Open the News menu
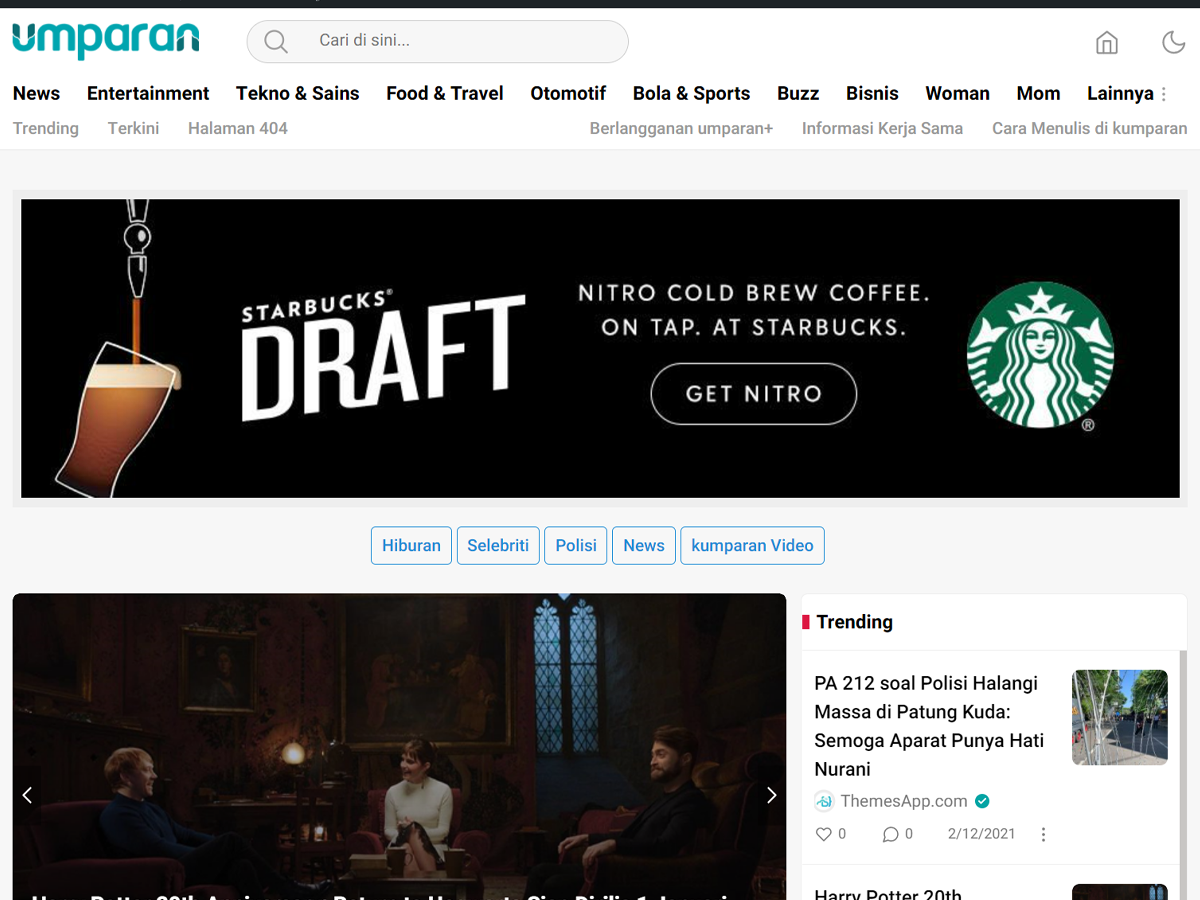The height and width of the screenshot is (900, 1200). (x=36, y=93)
